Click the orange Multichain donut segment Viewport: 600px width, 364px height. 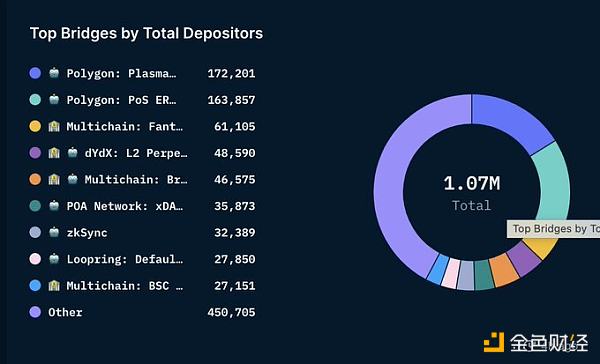504,270
